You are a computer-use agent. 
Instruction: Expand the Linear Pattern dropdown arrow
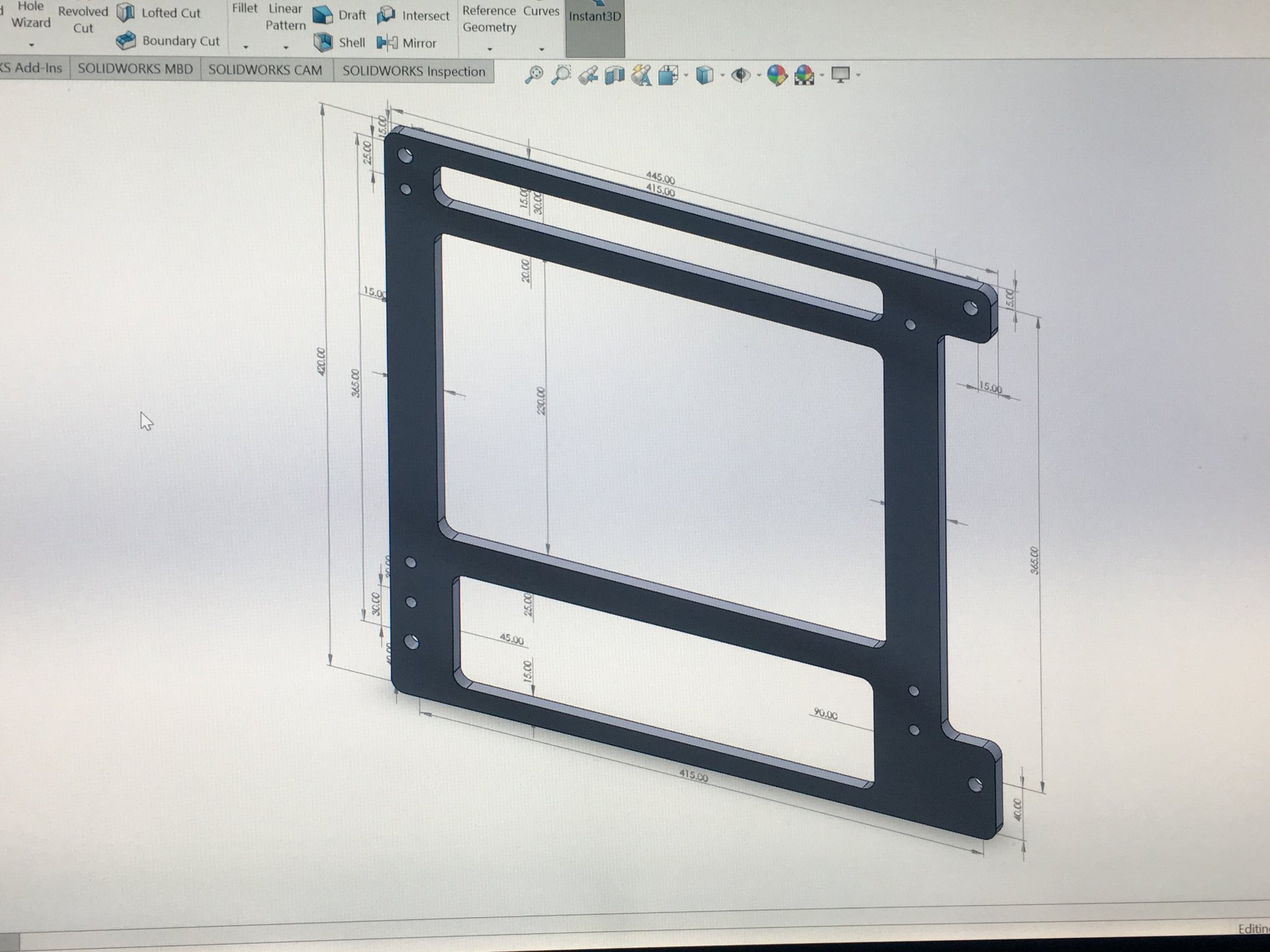click(286, 47)
